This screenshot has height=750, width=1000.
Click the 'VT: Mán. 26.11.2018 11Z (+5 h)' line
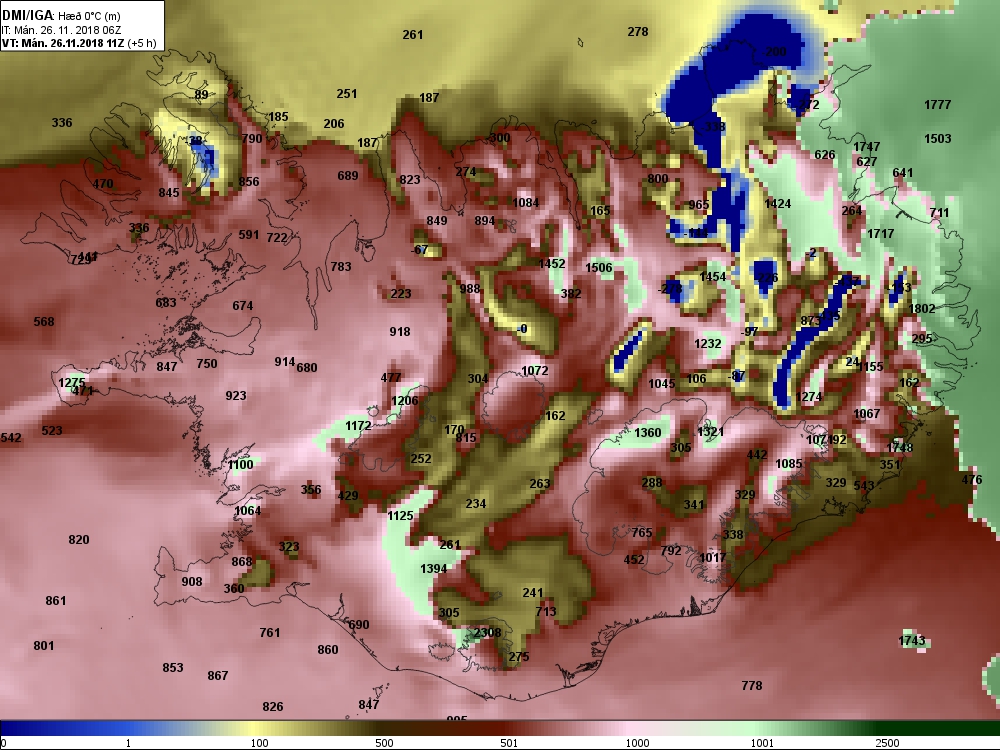79,43
